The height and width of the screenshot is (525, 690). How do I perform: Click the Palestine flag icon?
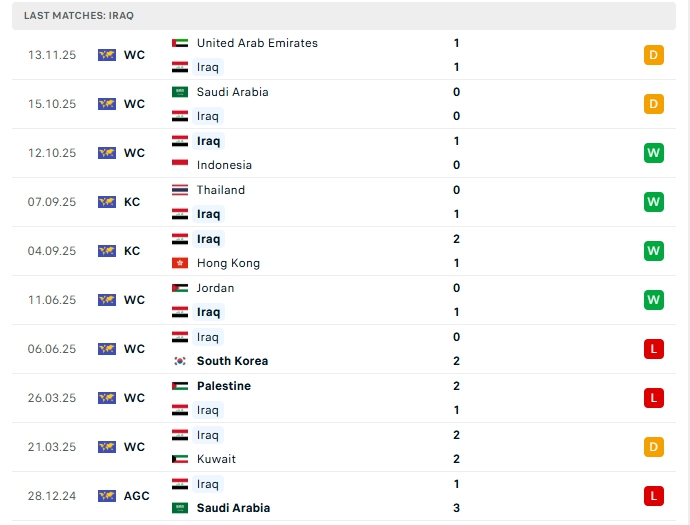(180, 386)
